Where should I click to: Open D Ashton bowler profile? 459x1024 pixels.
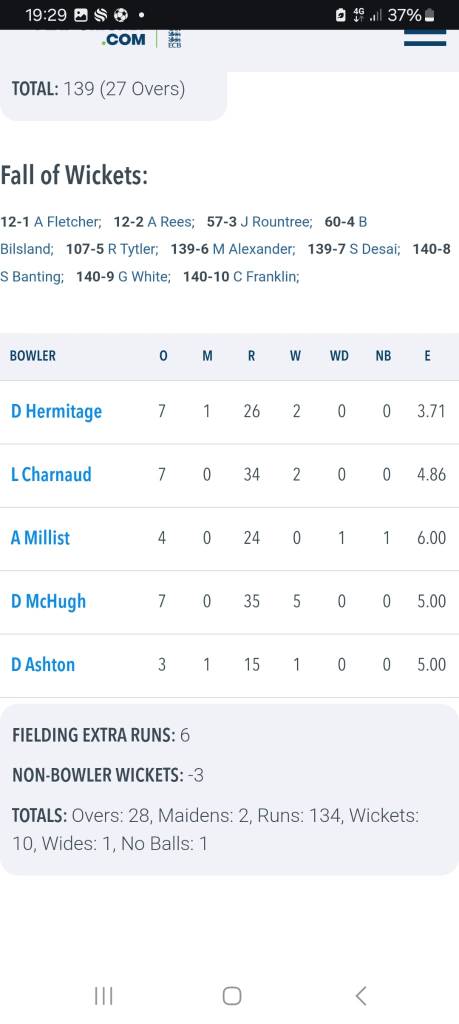(43, 664)
